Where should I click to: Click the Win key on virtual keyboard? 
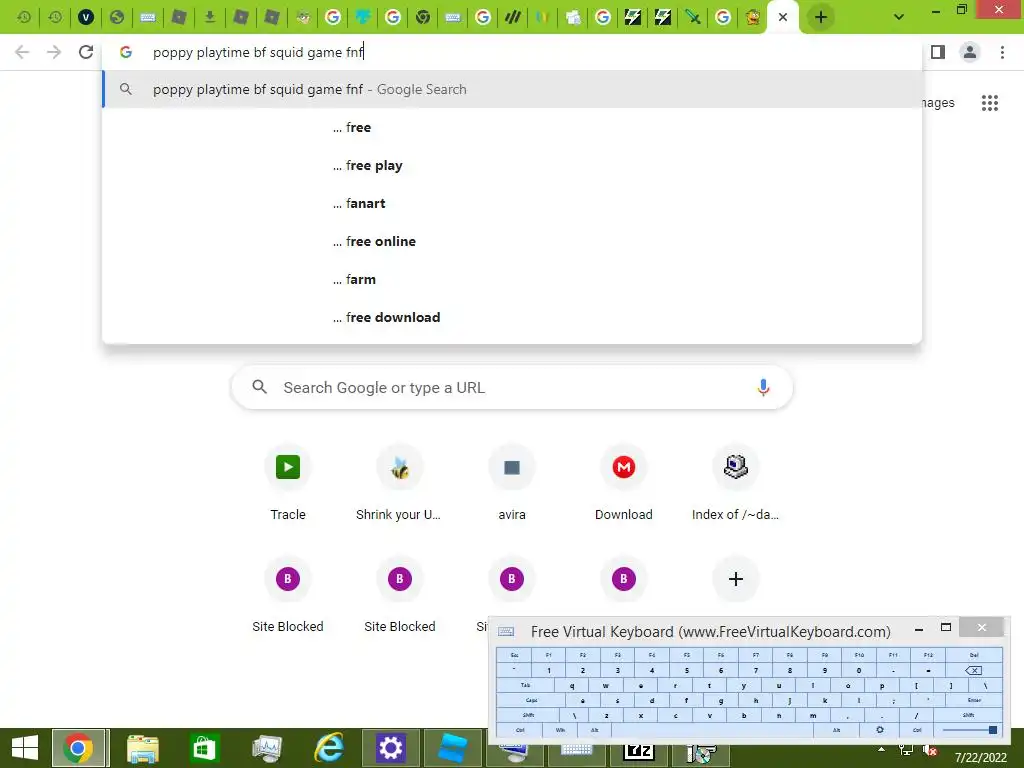(x=560, y=729)
